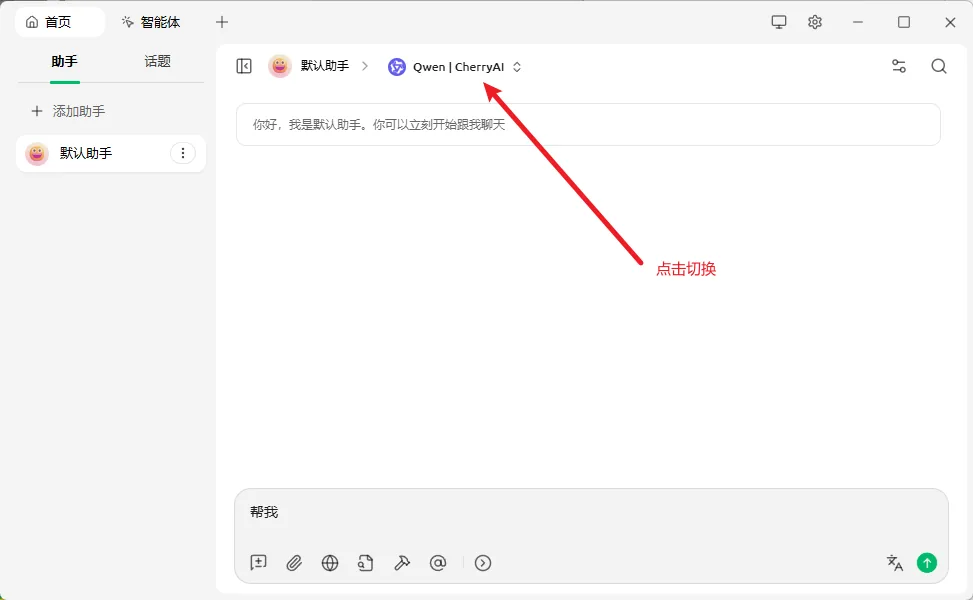973x600 pixels.
Task: Click the @ mention model icon
Action: [437, 563]
